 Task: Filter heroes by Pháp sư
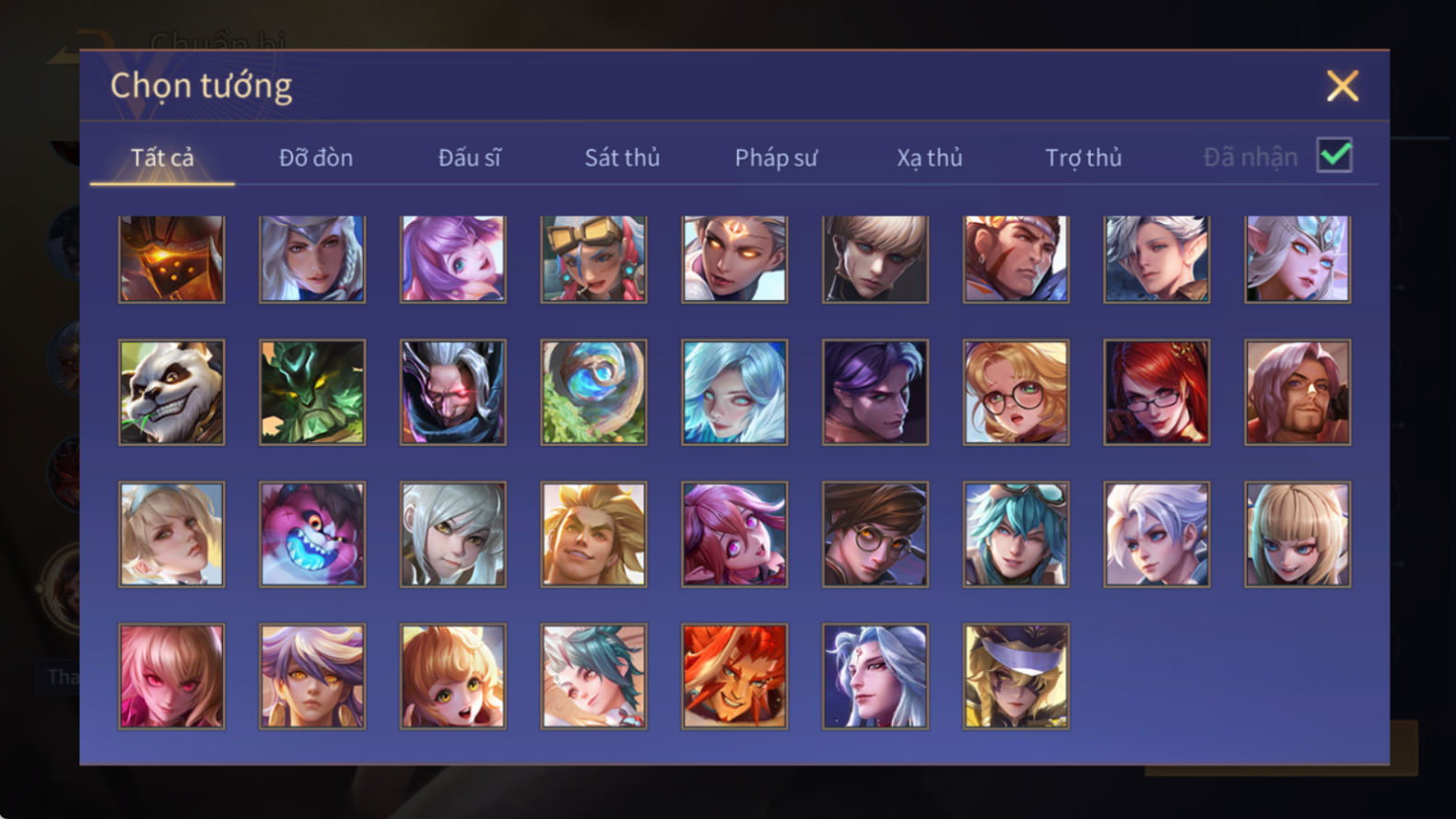pos(776,158)
